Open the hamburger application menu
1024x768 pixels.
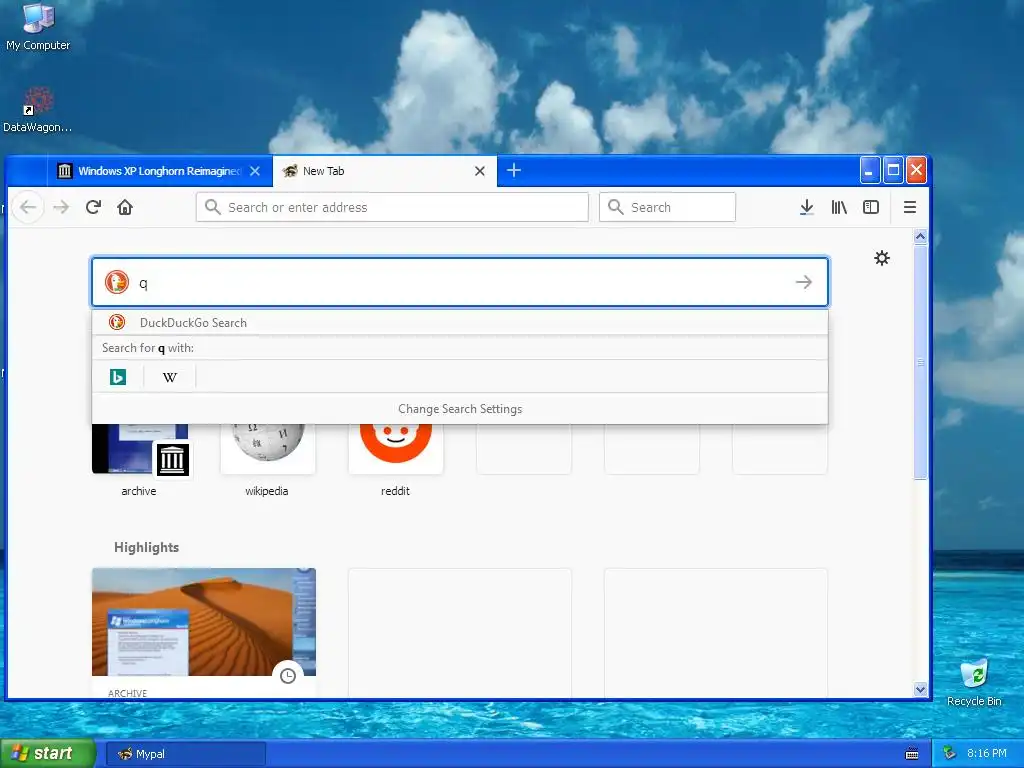[910, 208]
